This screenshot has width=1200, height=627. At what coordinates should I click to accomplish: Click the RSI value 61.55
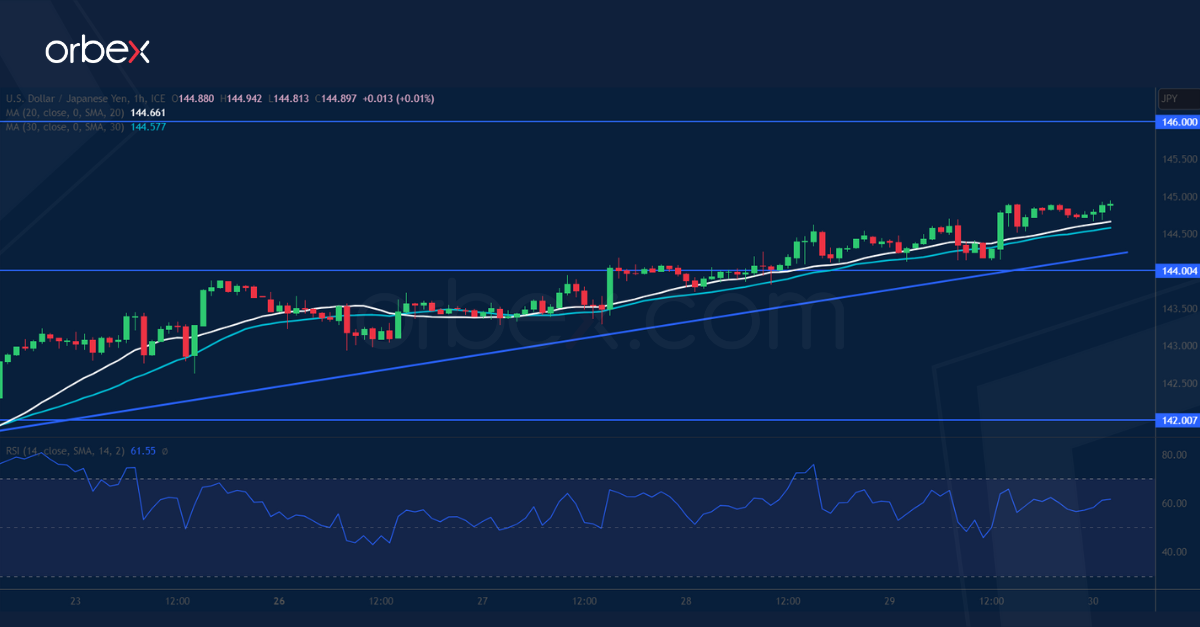pyautogui.click(x=142, y=451)
